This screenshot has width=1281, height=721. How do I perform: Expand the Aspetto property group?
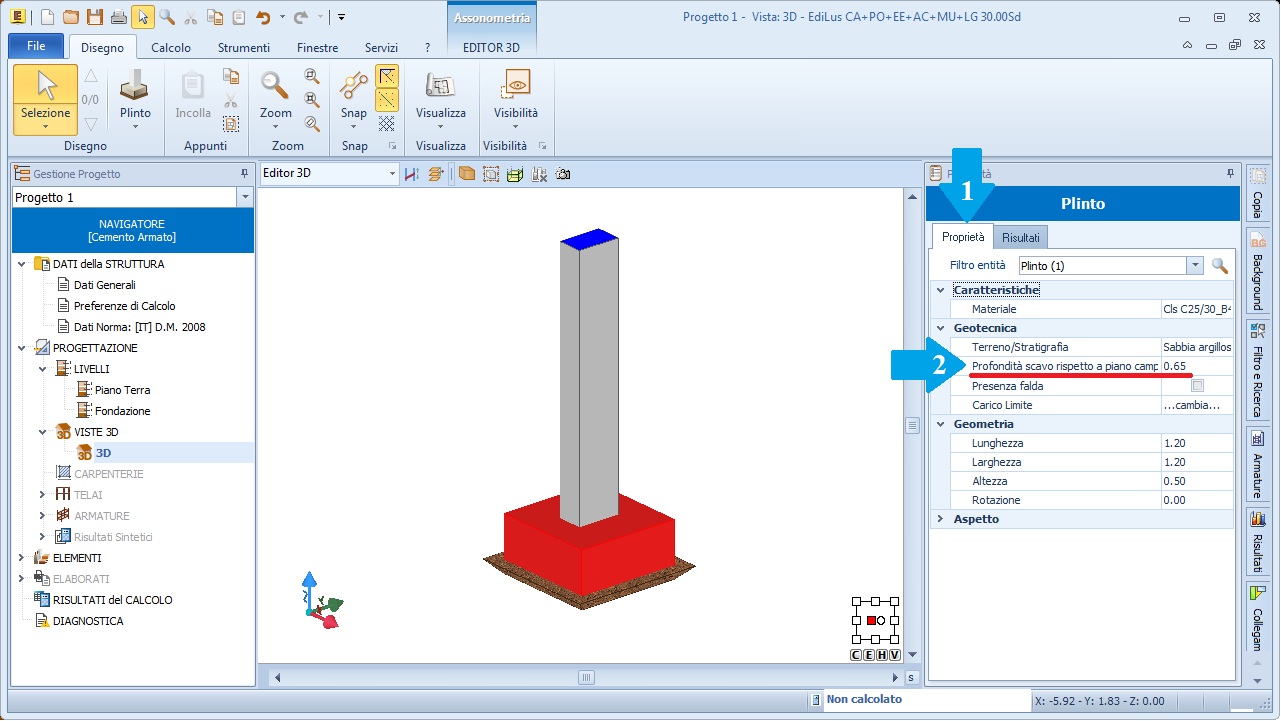click(940, 519)
